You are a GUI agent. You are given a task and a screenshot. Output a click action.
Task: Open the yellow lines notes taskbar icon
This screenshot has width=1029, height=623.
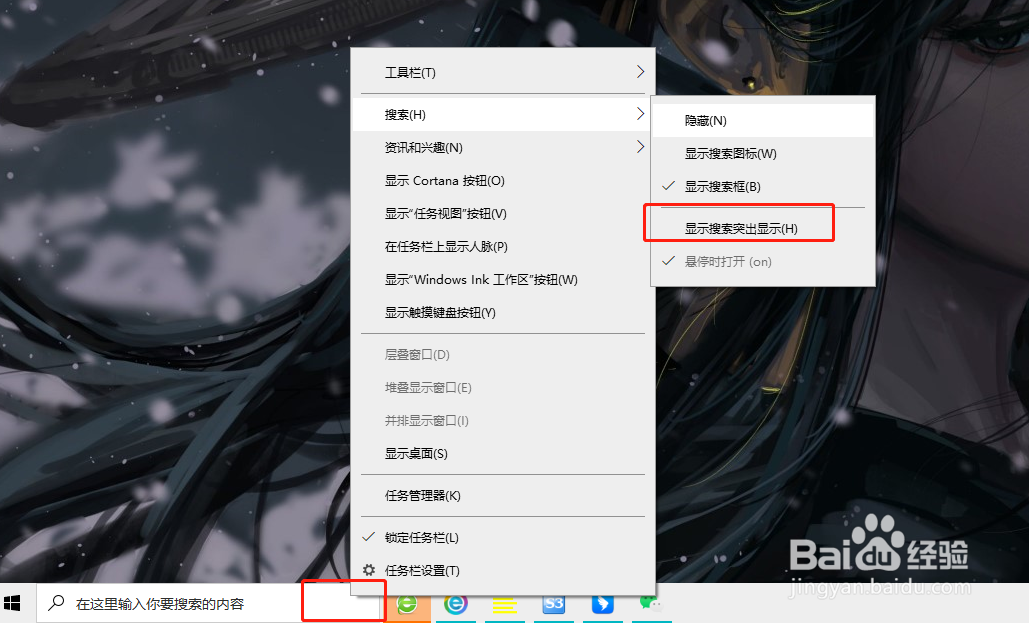(x=505, y=603)
